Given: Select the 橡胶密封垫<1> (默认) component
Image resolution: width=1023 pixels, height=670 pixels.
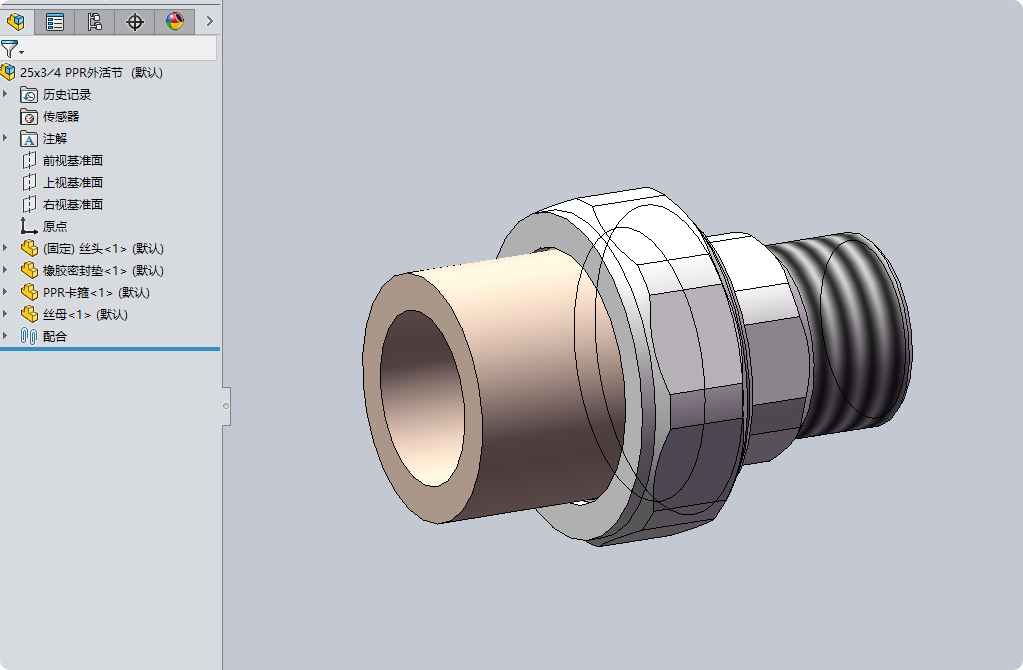Looking at the screenshot, I should [x=103, y=270].
